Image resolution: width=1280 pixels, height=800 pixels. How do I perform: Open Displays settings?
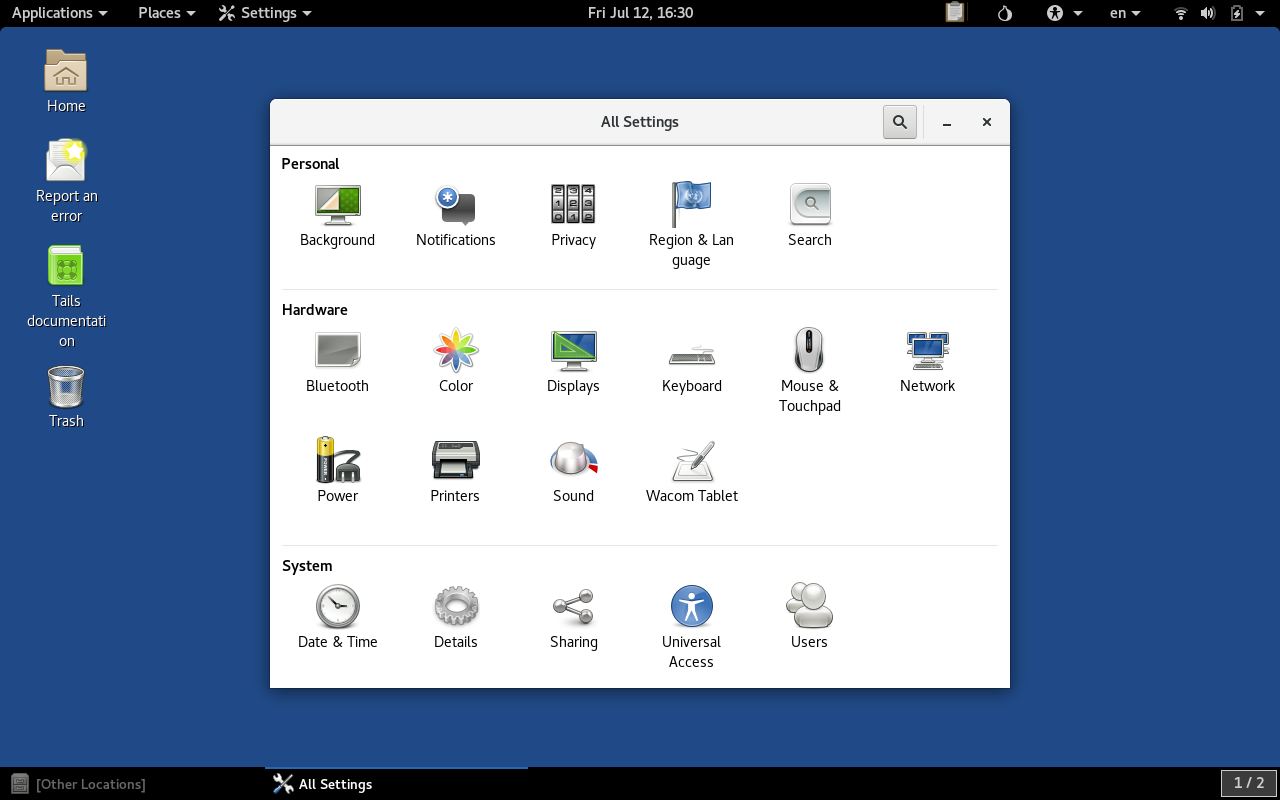(573, 361)
